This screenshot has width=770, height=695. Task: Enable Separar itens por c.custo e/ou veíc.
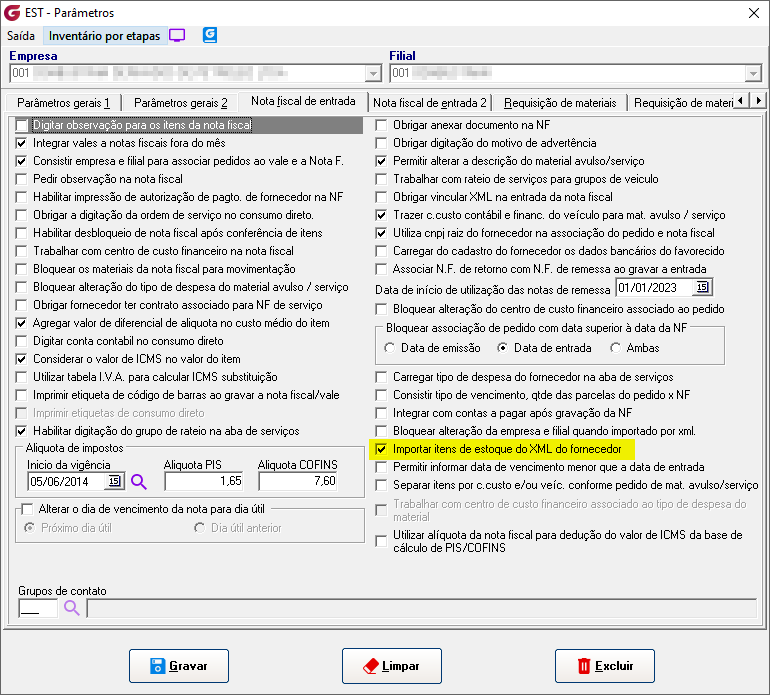tap(381, 485)
